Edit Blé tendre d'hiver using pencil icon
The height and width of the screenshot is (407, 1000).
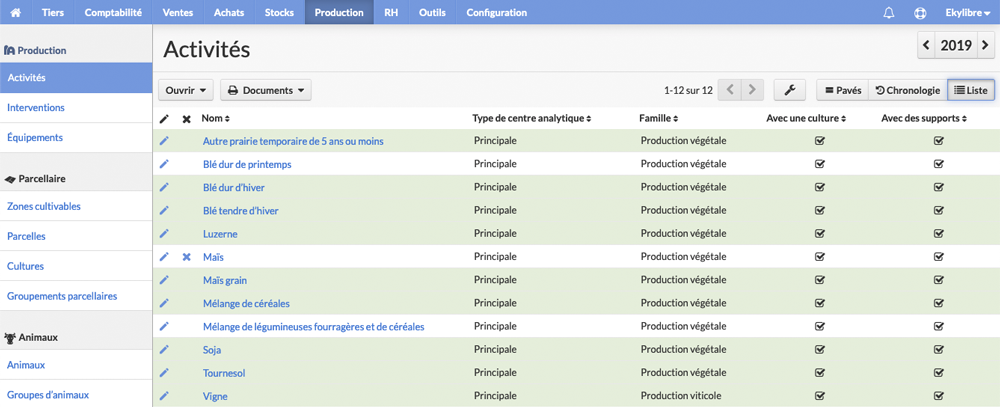(164, 210)
